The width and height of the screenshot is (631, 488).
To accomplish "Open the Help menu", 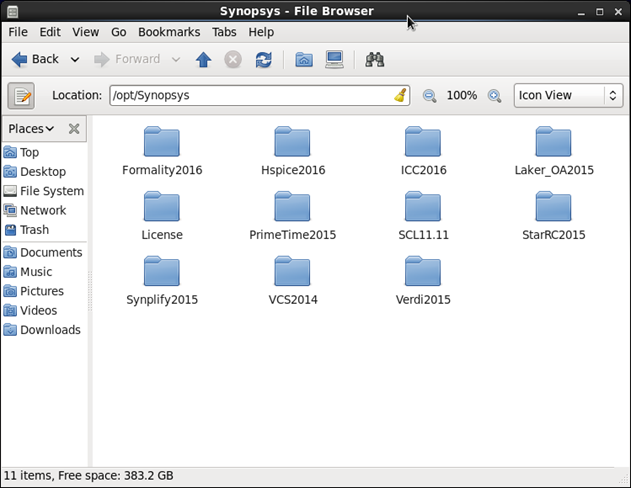I will [x=261, y=32].
